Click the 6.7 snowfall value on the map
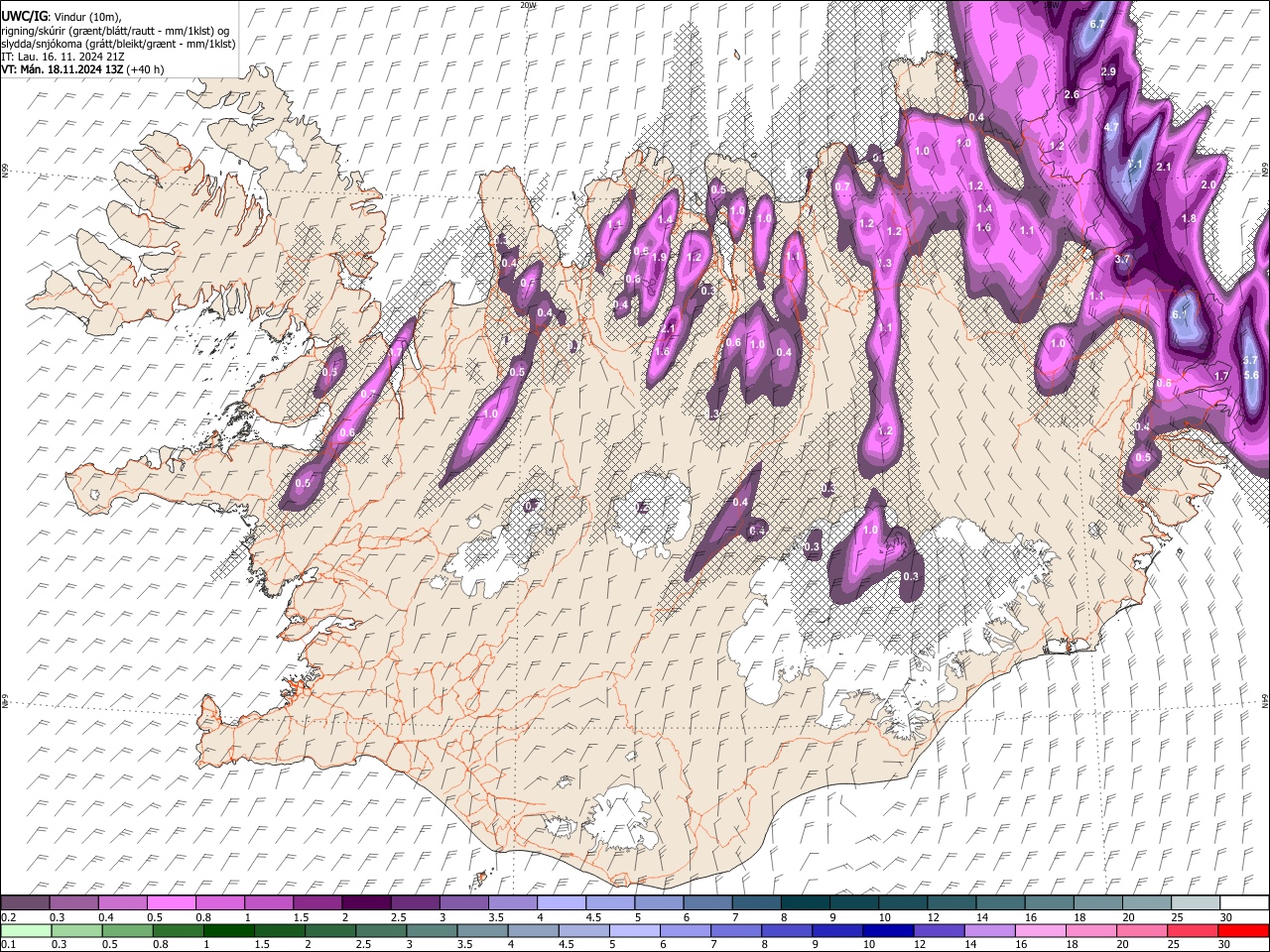 tap(1097, 24)
